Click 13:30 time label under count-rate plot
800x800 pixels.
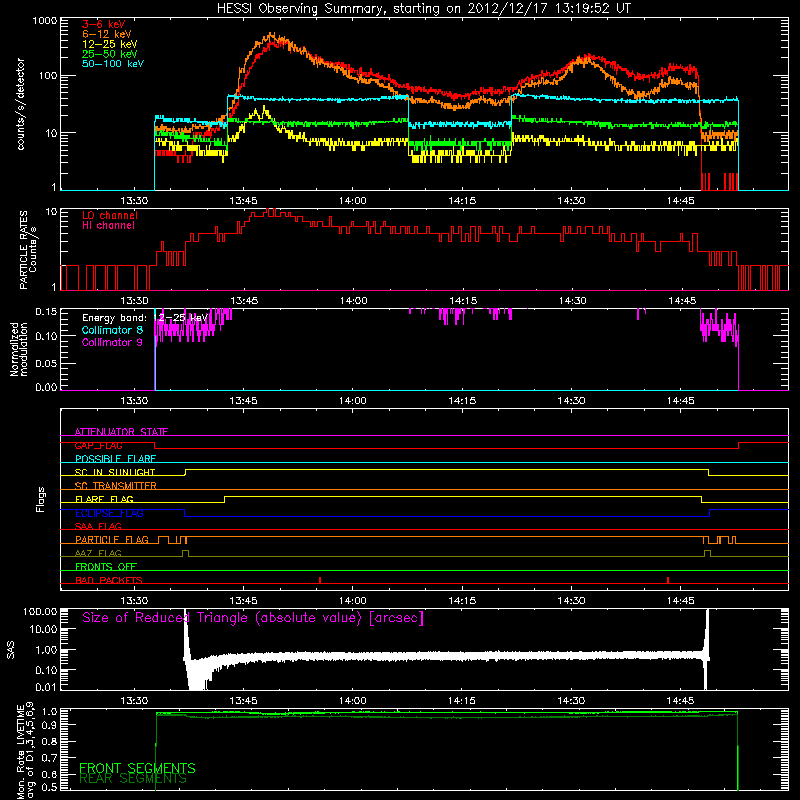134,201
